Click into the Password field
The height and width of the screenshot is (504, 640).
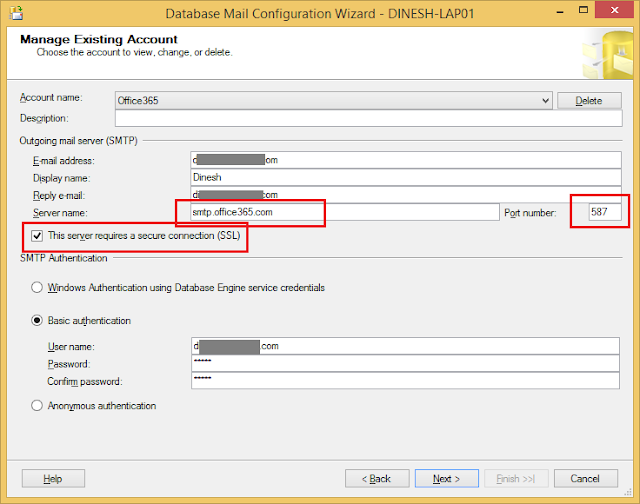[405, 363]
